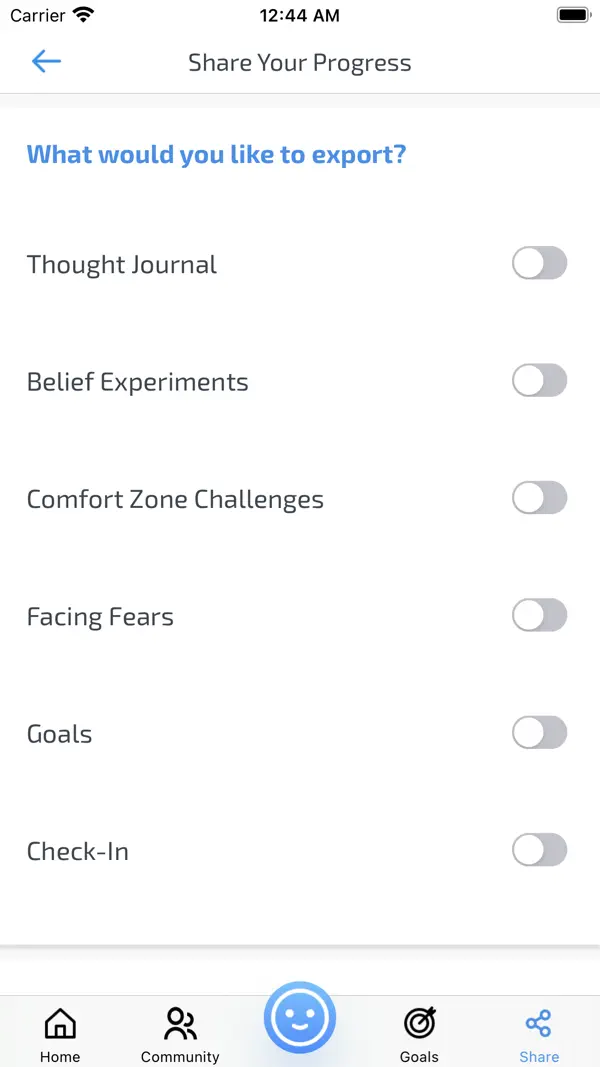This screenshot has width=600, height=1067.
Task: Toggle Comfort Zone Challenges on
Action: tap(539, 498)
